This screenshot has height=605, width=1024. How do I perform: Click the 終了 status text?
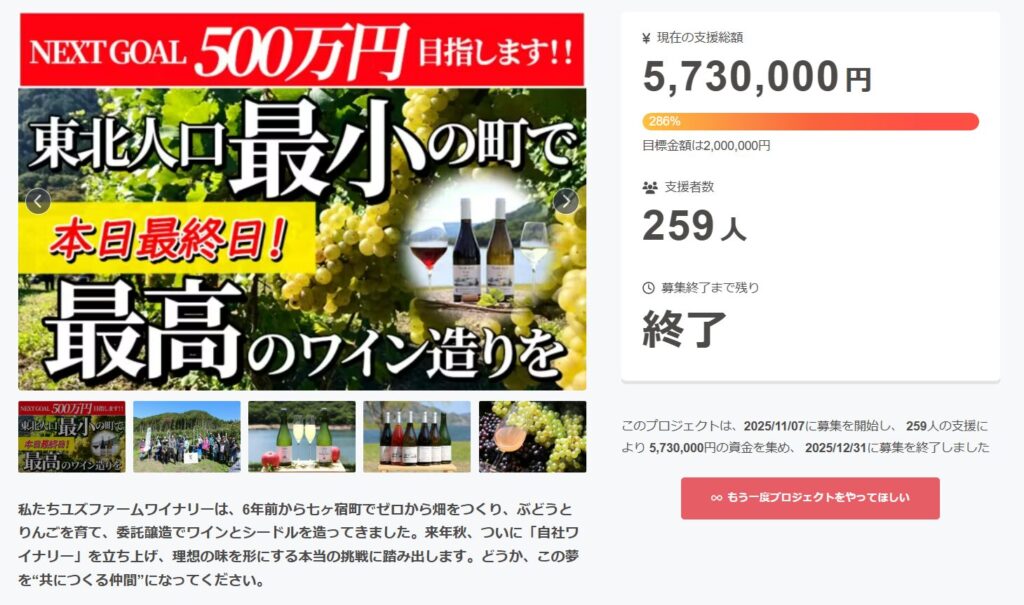pos(684,329)
